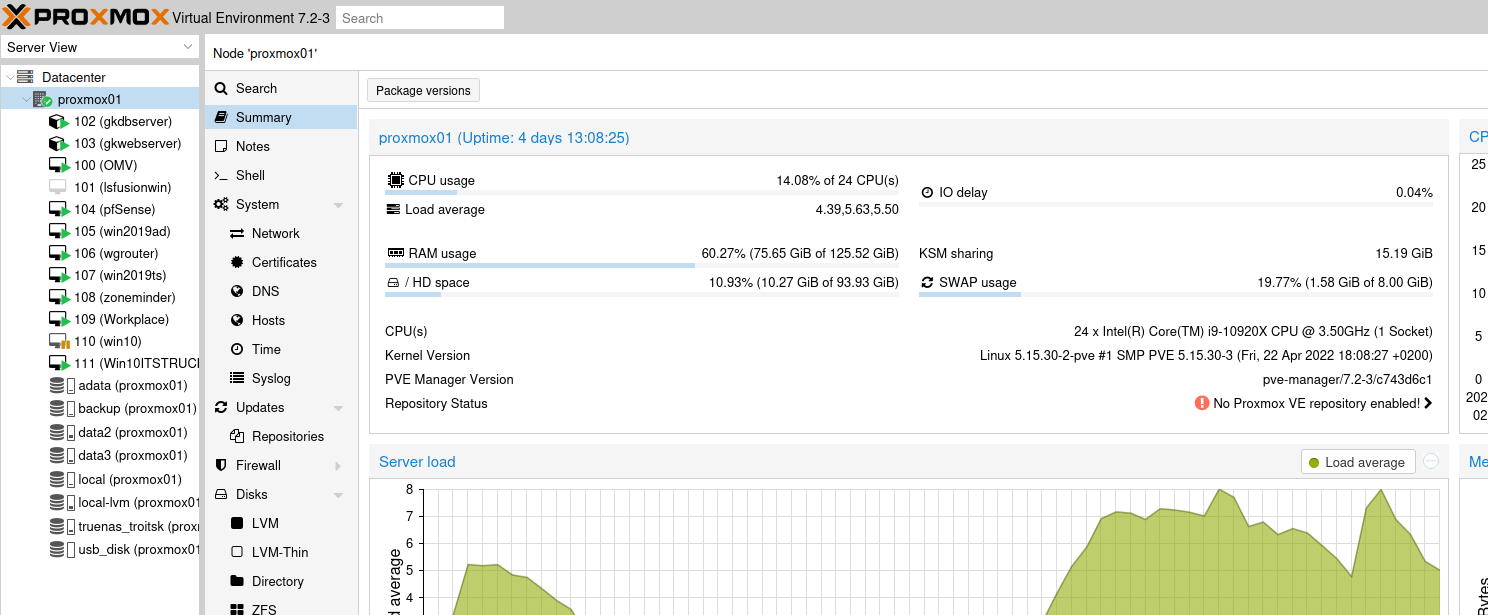Image resolution: width=1488 pixels, height=615 pixels.
Task: Select backup (proxmox01) storage
Action: [100, 408]
